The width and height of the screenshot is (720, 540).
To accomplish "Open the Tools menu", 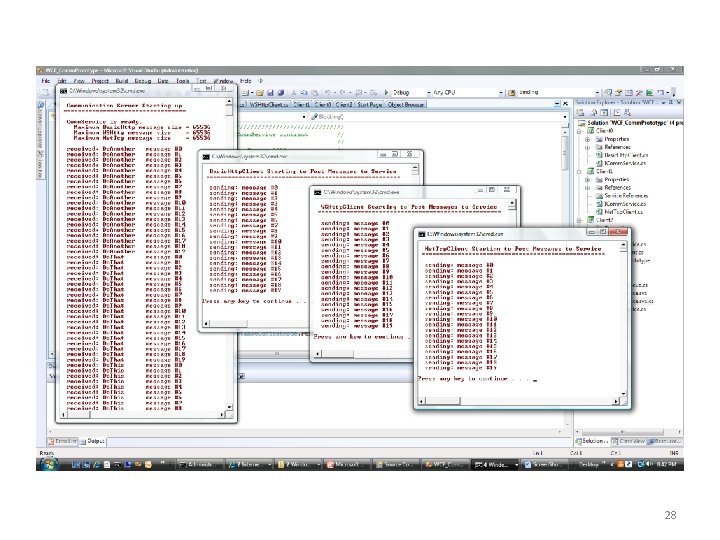I will [x=183, y=81].
